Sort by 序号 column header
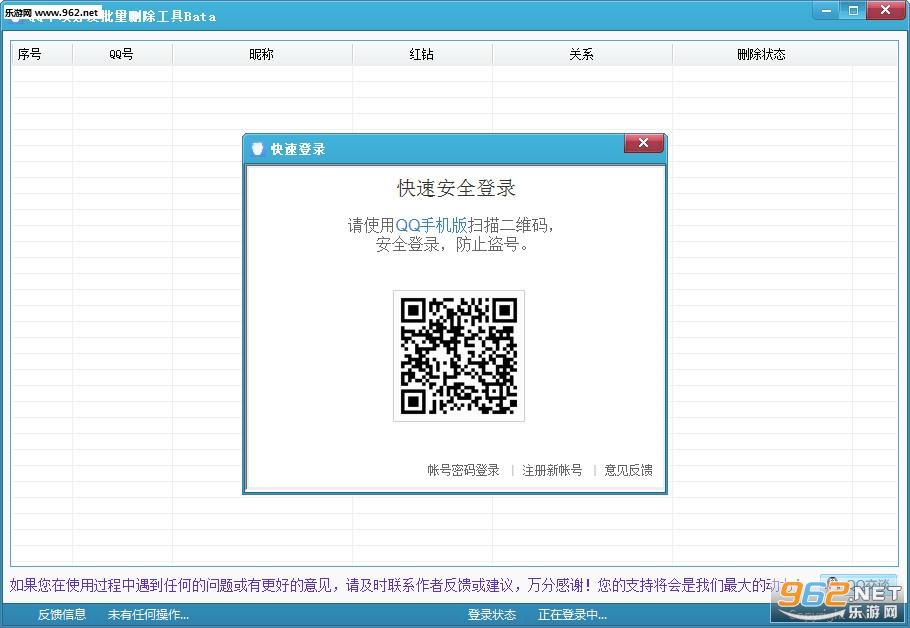 click(42, 54)
